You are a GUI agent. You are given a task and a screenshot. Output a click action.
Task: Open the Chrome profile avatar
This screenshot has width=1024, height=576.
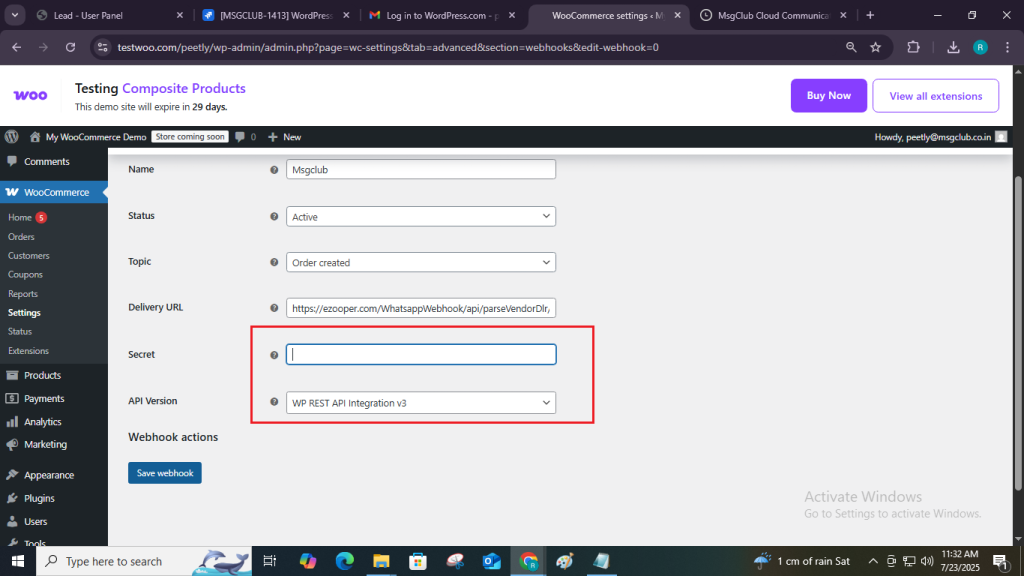pos(980,47)
